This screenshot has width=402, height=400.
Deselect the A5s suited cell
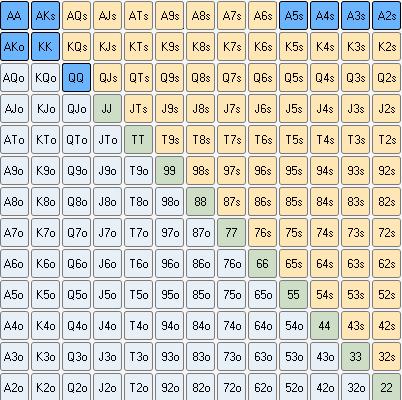tap(293, 15)
